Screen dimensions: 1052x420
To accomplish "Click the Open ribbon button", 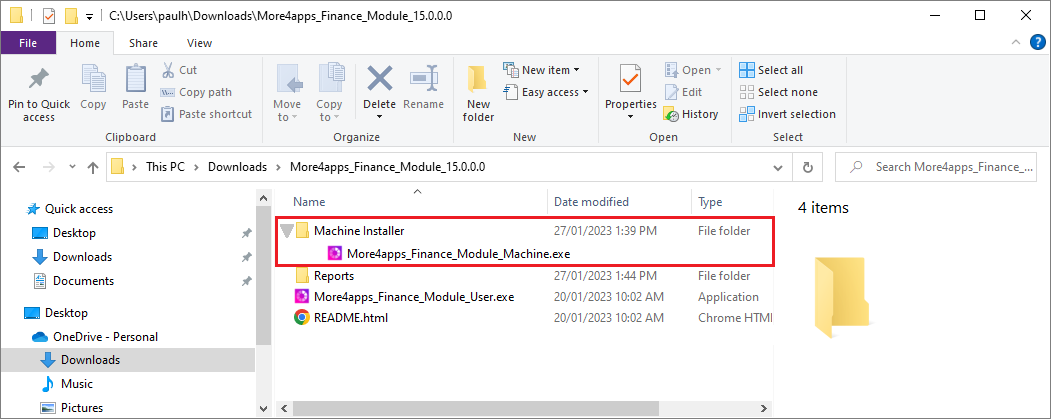I will click(x=692, y=70).
